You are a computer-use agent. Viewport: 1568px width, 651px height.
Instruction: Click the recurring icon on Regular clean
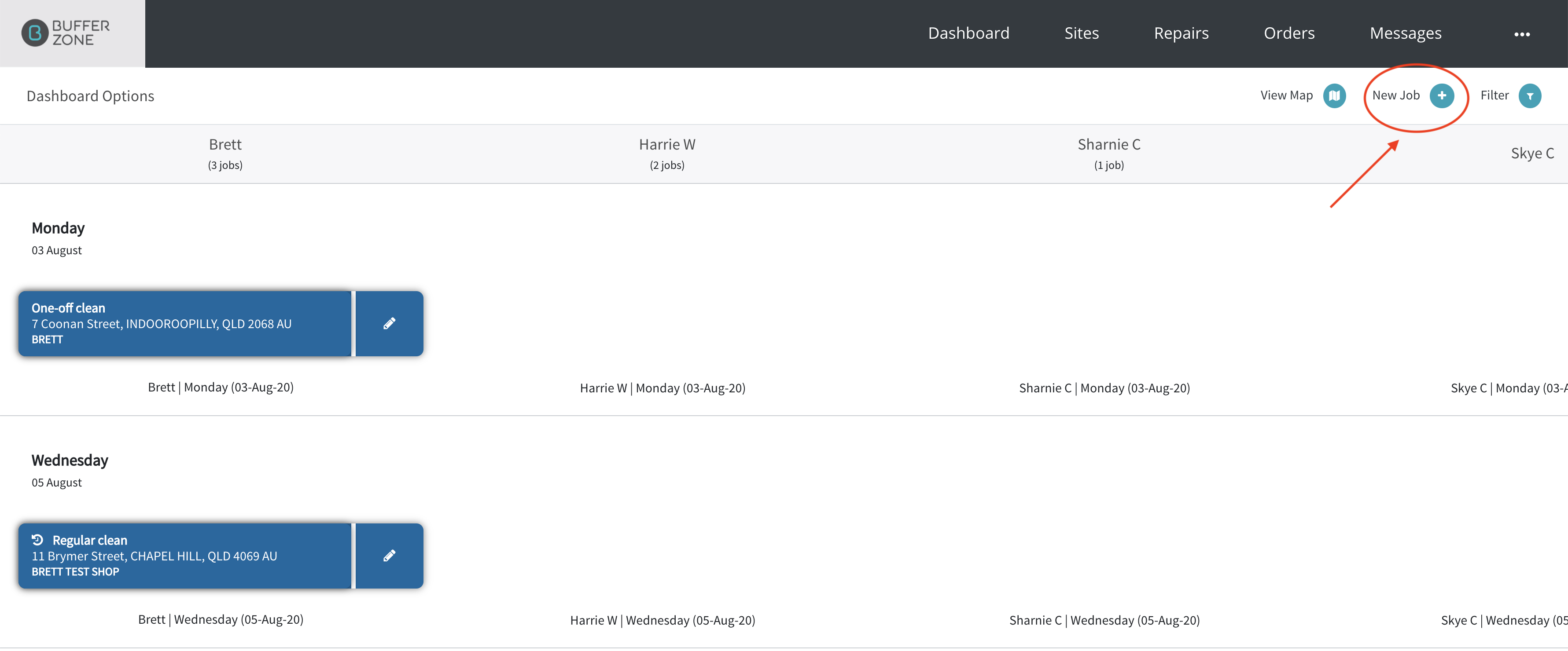coord(38,540)
